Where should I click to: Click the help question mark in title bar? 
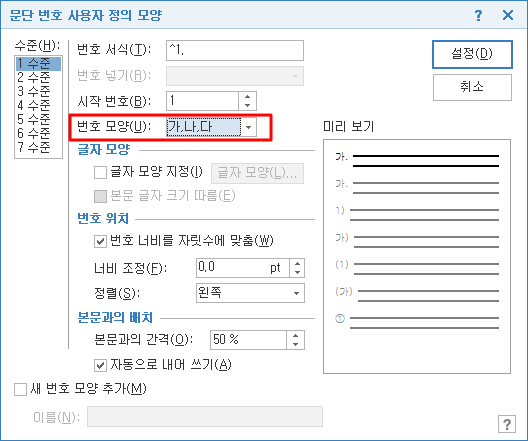pos(478,15)
